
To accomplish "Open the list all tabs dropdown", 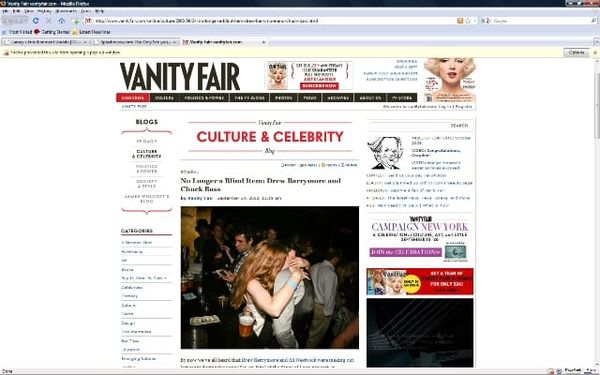I will [596, 42].
